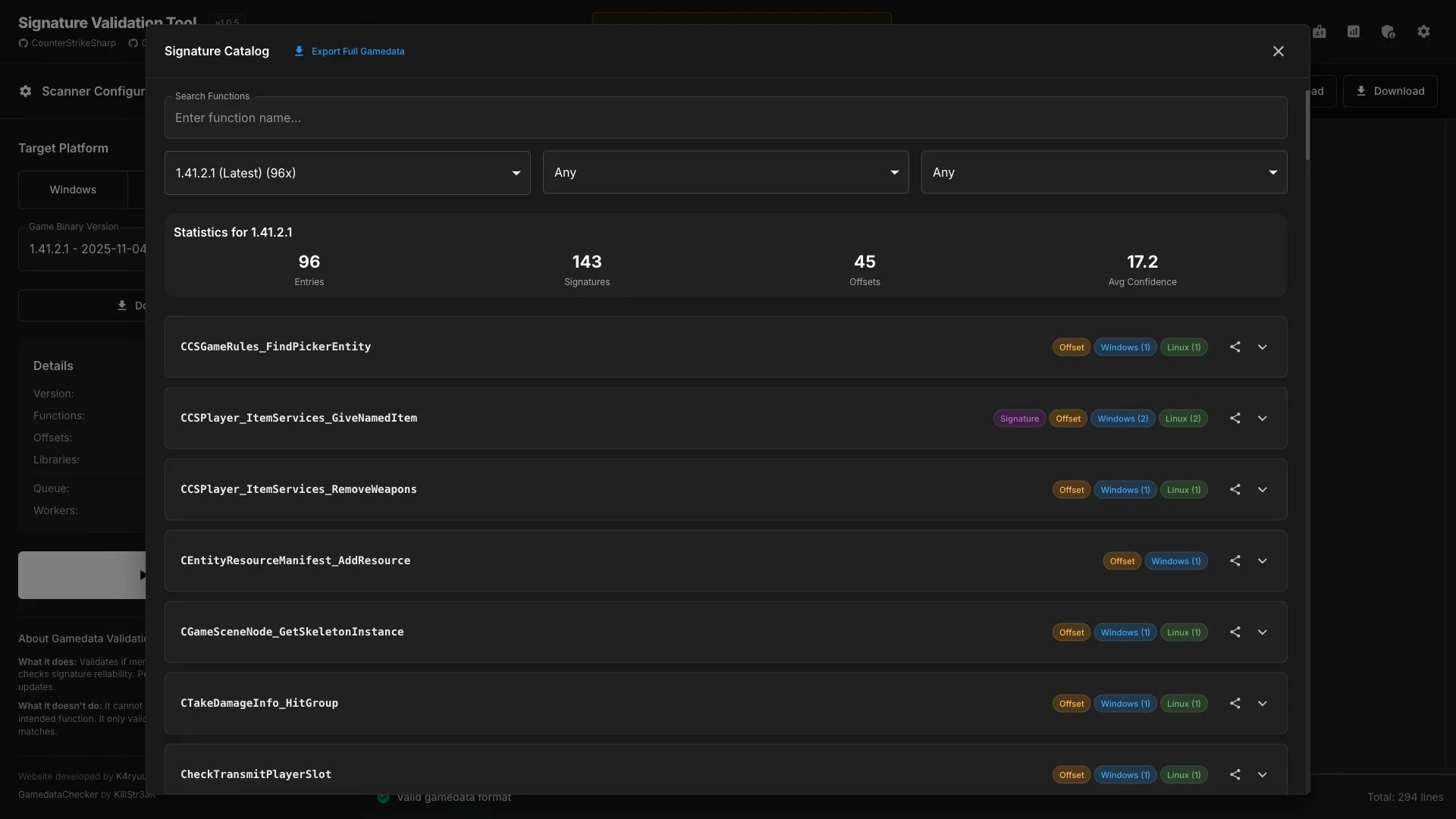Close the Signature Catalog dialog
Viewport: 1456px width, 819px height.
[1279, 51]
